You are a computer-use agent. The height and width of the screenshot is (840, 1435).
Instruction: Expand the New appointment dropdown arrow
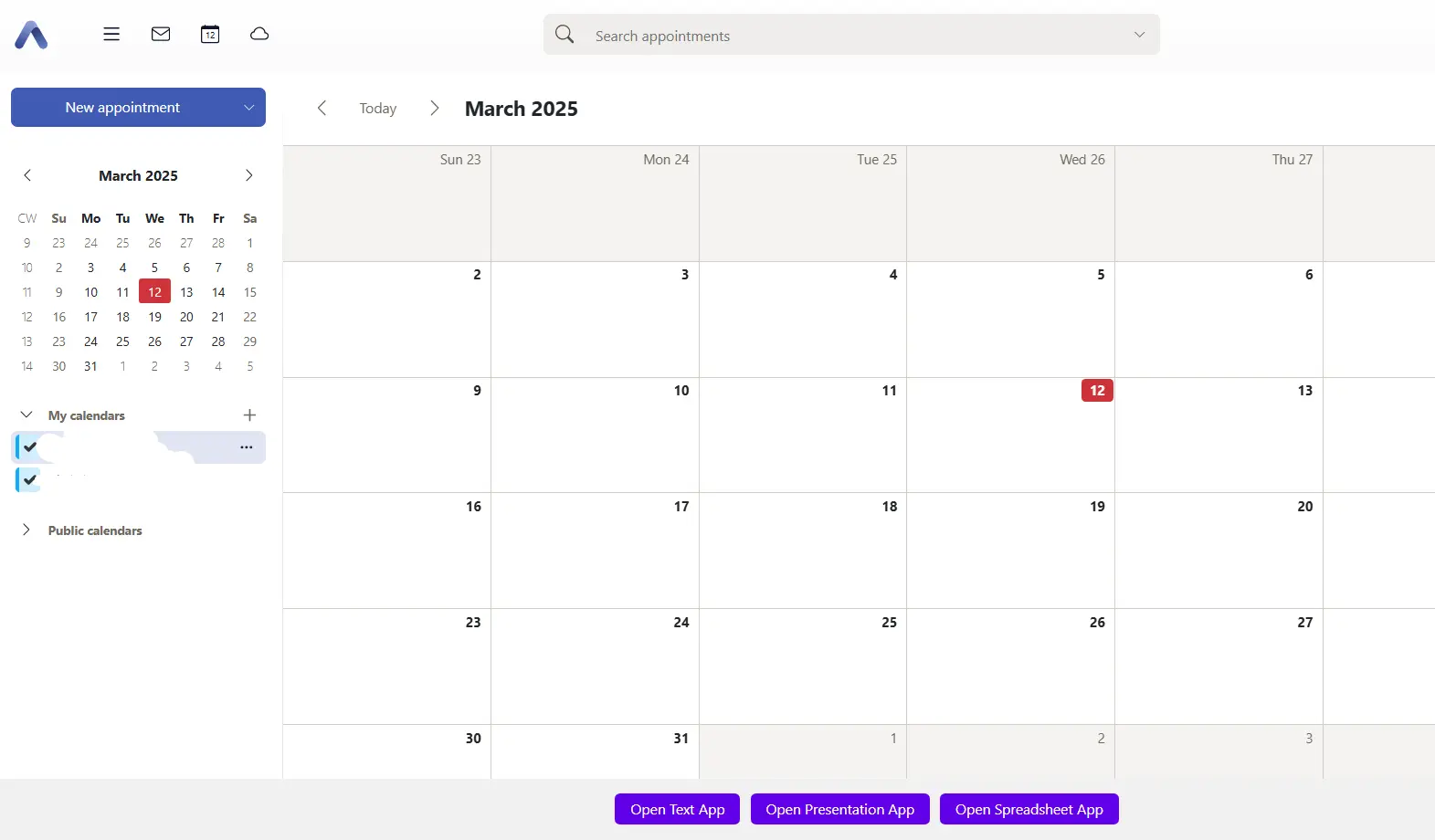(x=248, y=108)
